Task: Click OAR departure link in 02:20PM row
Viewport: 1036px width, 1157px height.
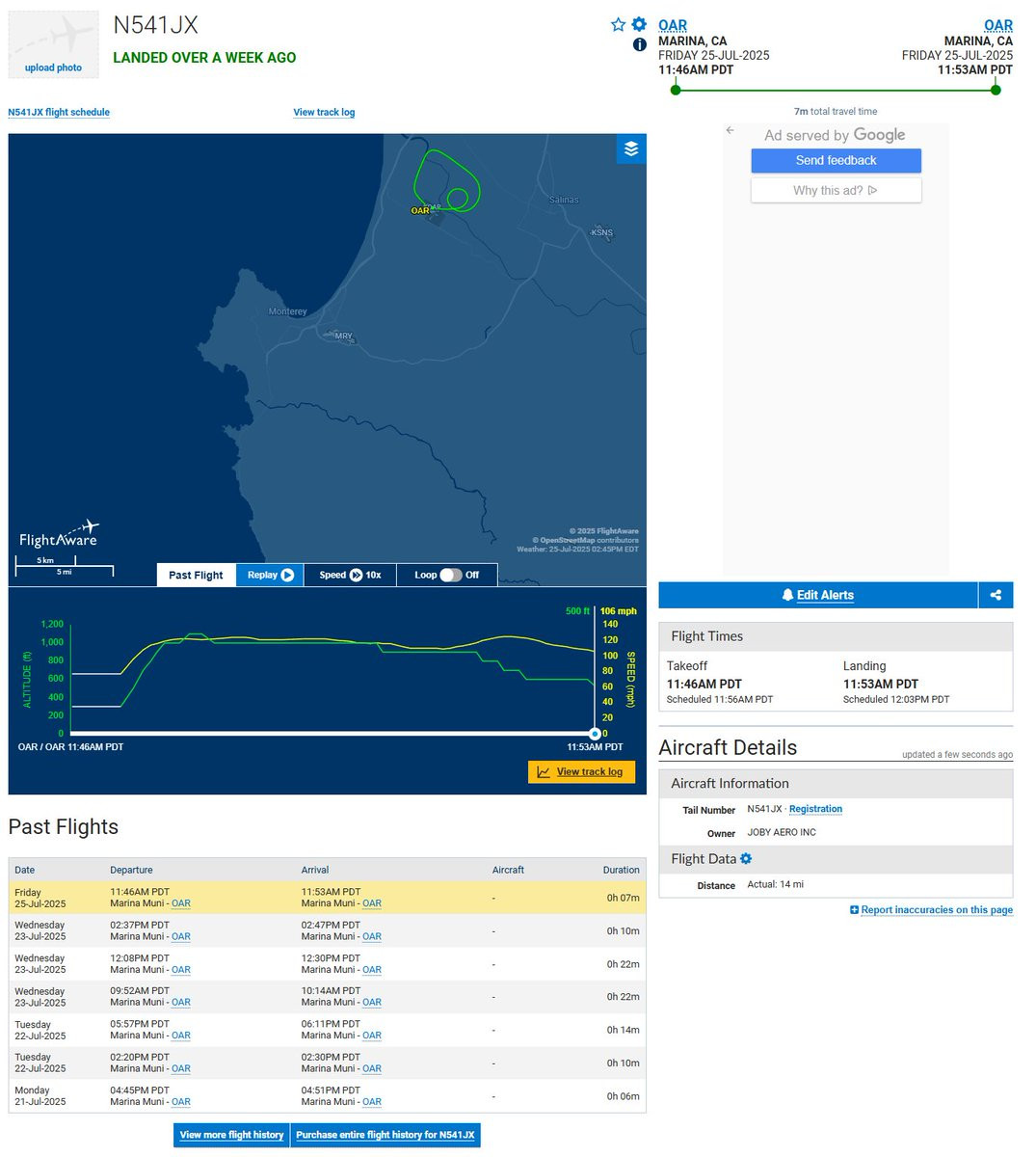Action: click(x=181, y=1068)
